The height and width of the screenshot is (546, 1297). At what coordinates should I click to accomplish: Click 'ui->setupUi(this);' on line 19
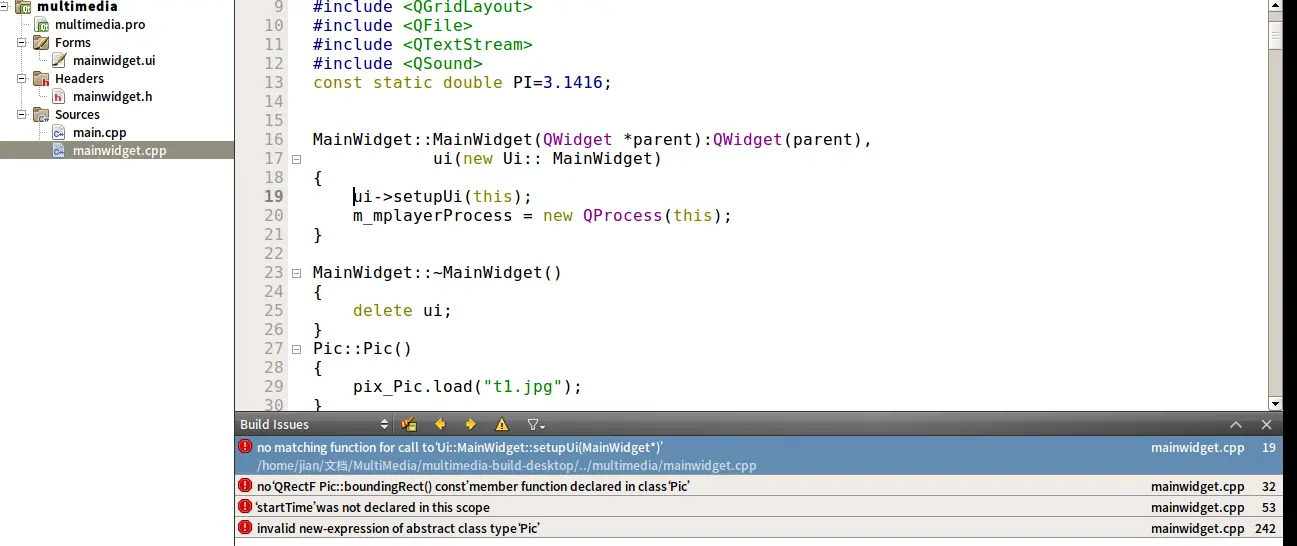[442, 196]
